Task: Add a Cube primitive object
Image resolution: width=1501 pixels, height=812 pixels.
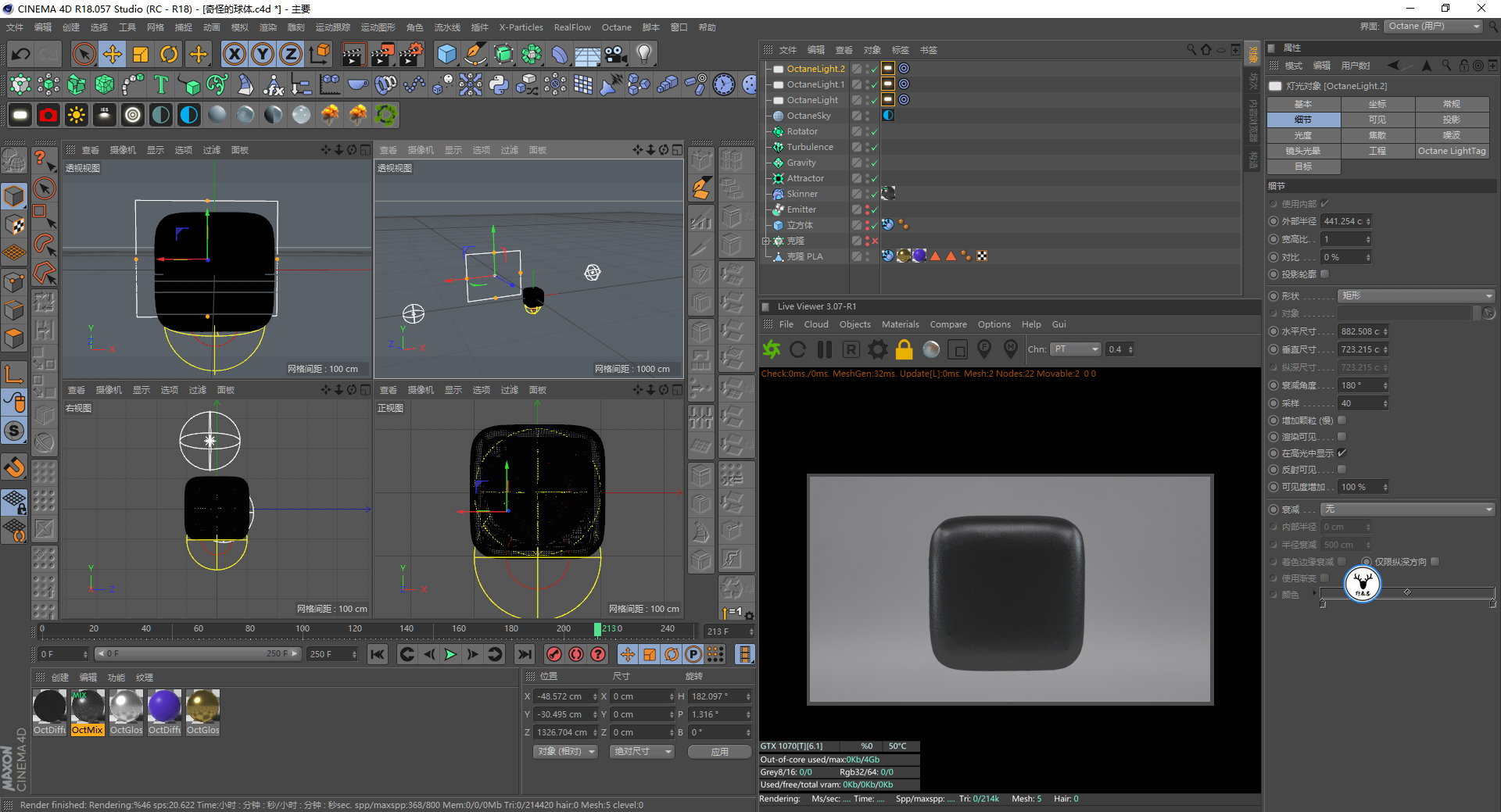Action: [x=447, y=54]
